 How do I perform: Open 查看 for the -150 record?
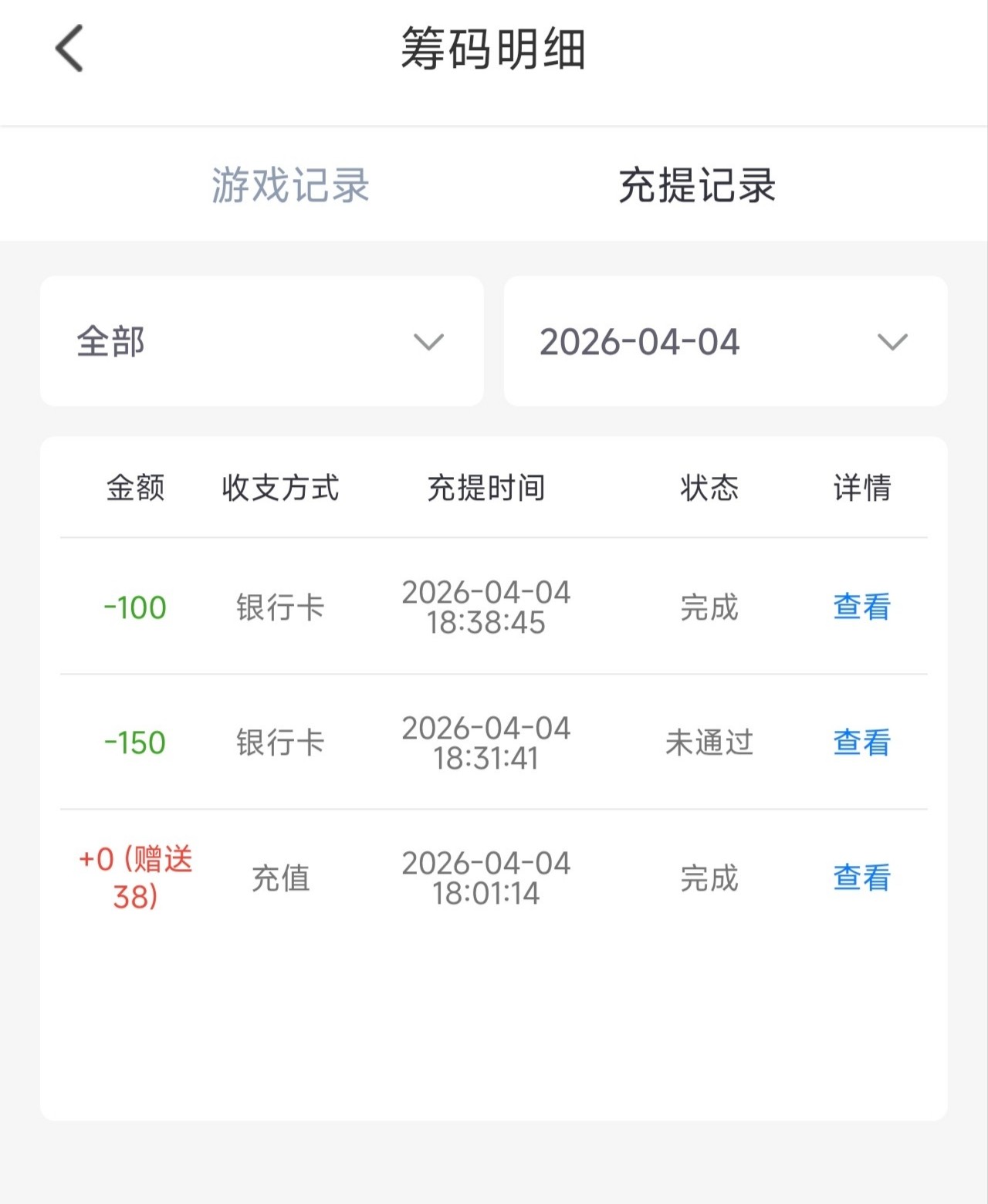(x=861, y=742)
